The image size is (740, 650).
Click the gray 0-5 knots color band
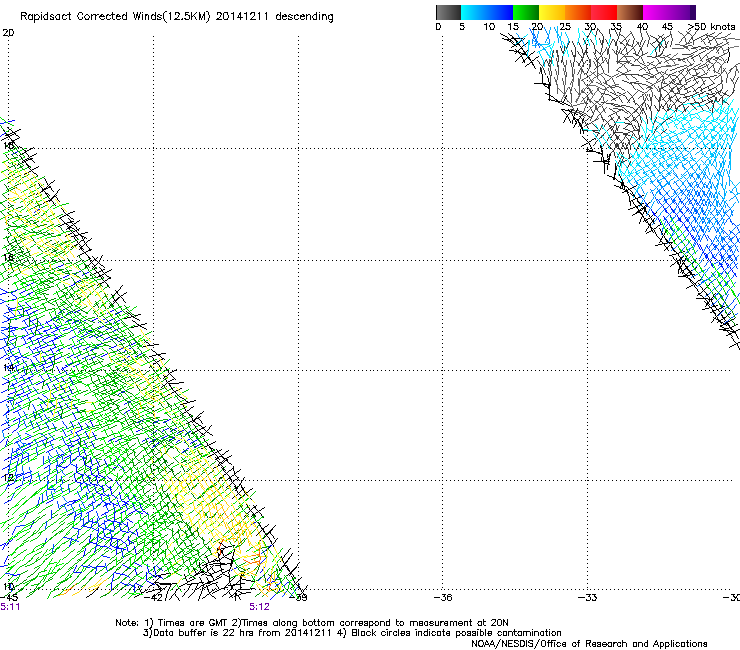click(x=448, y=12)
